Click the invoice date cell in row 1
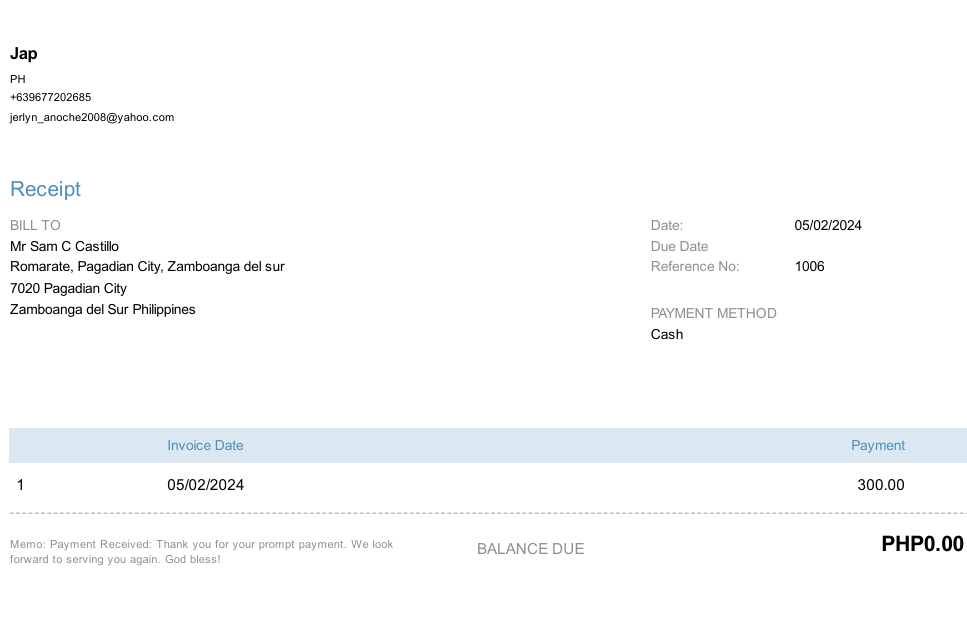The height and width of the screenshot is (634, 967). point(205,485)
